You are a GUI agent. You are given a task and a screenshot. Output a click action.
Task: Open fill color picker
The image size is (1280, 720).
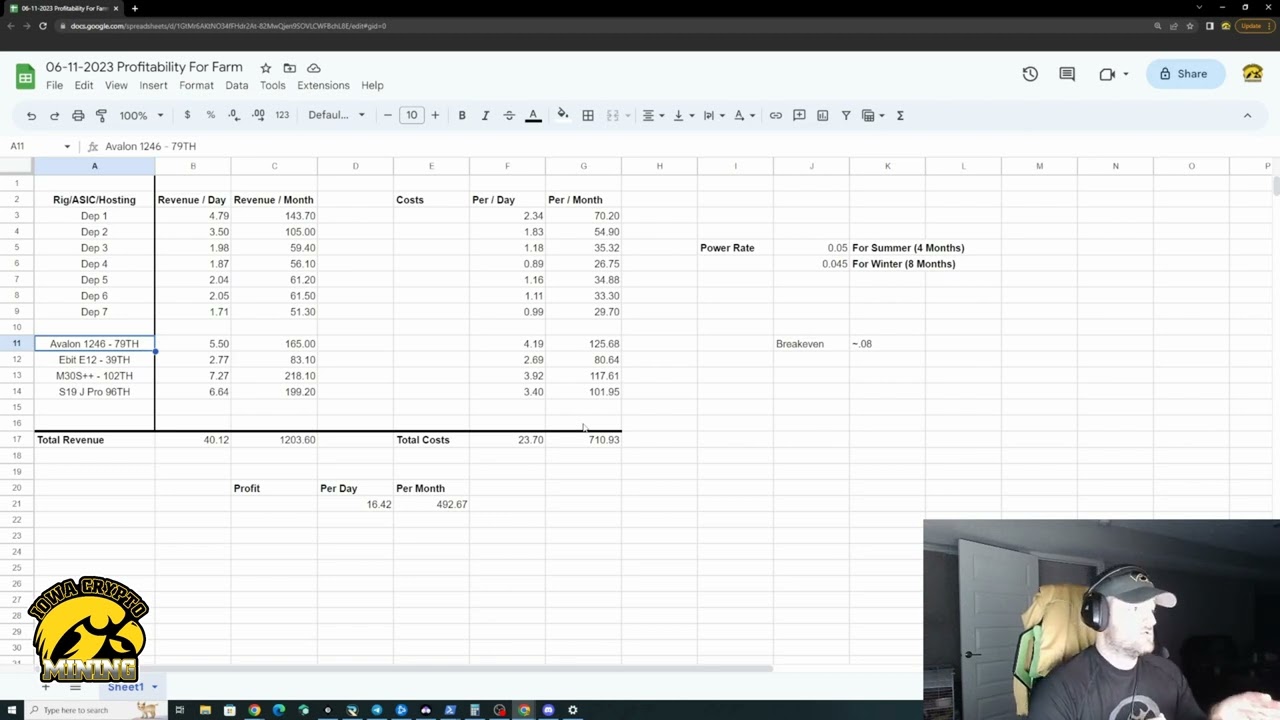(x=563, y=116)
